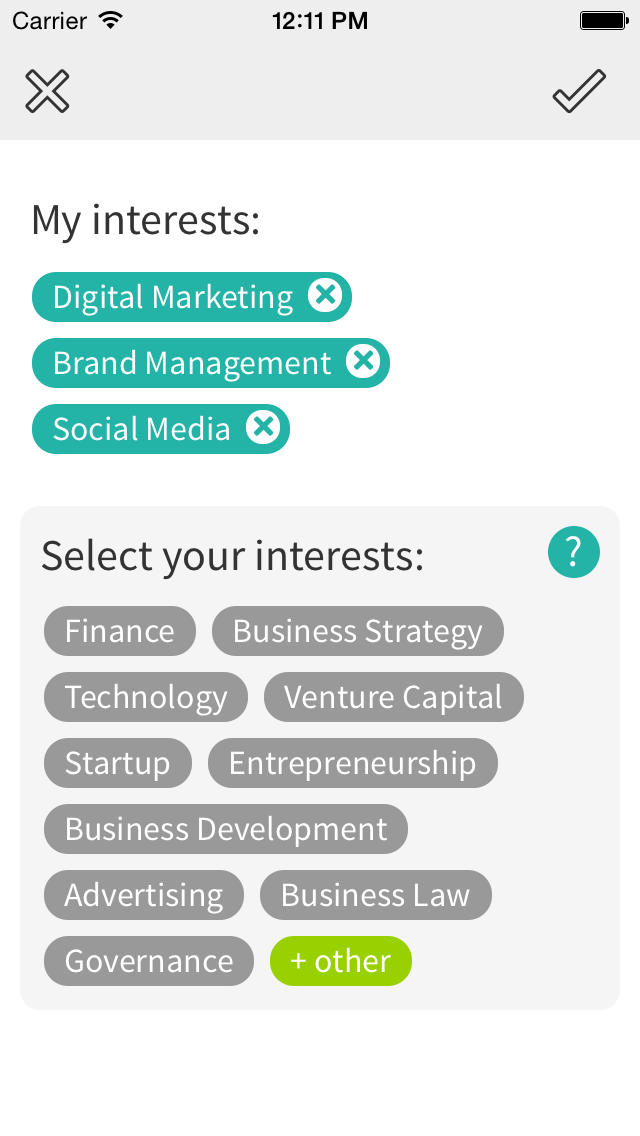Tap the X cancel icon at top
The height and width of the screenshot is (1136, 640).
tap(47, 92)
